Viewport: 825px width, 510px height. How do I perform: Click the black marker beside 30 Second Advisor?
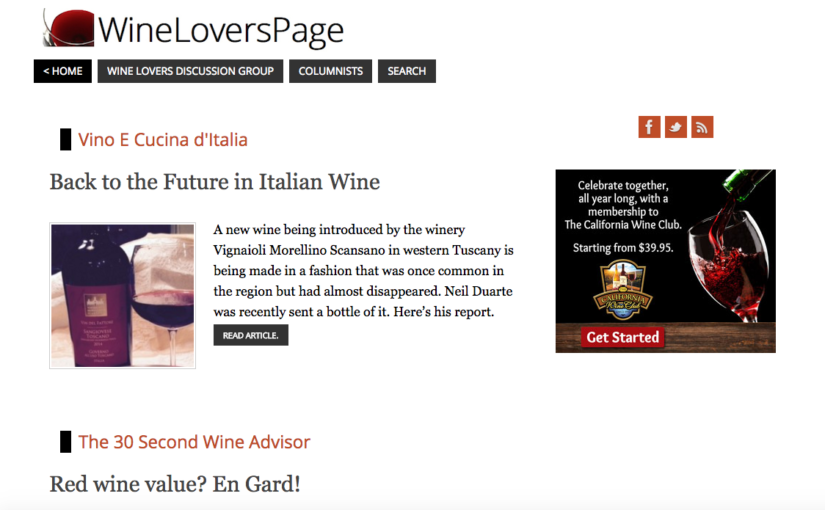65,442
